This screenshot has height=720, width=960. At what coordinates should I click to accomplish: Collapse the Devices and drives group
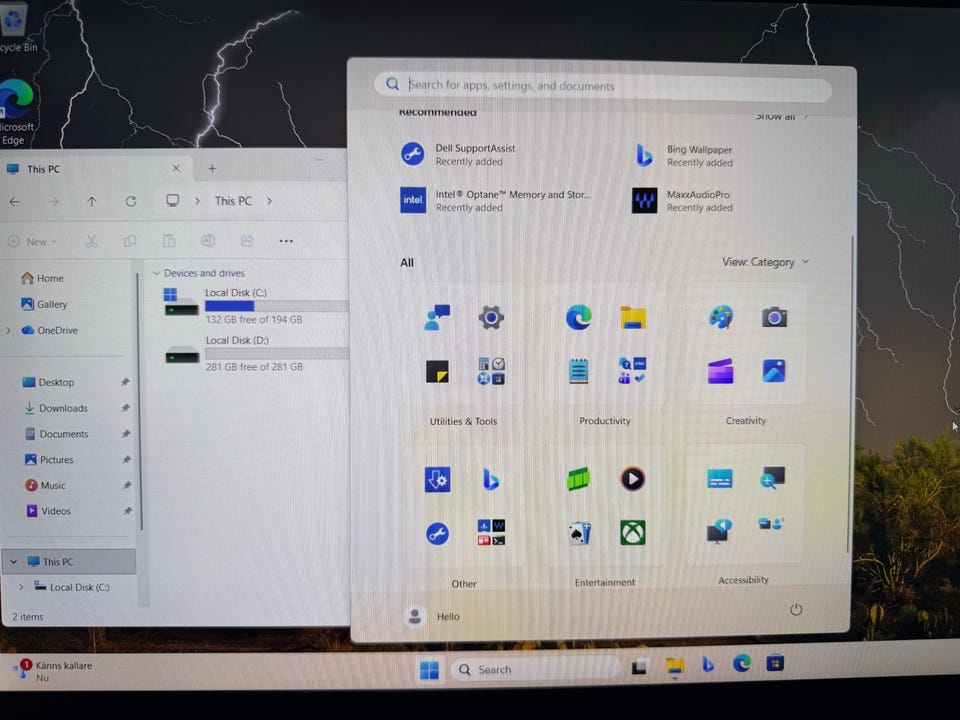pyautogui.click(x=156, y=273)
